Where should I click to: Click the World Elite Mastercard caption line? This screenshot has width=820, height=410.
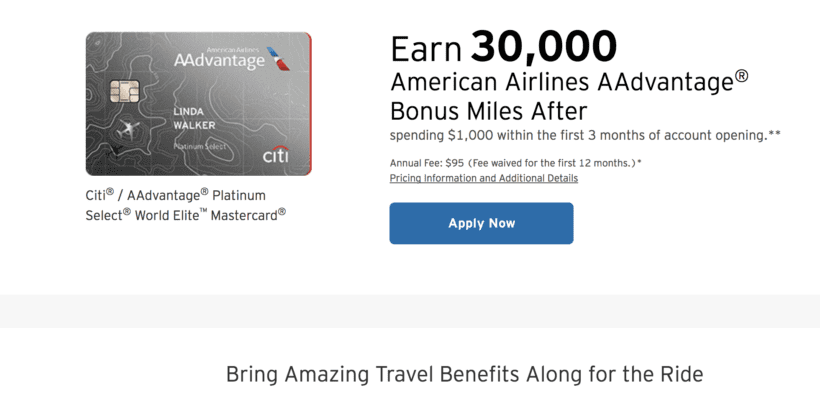[211, 214]
